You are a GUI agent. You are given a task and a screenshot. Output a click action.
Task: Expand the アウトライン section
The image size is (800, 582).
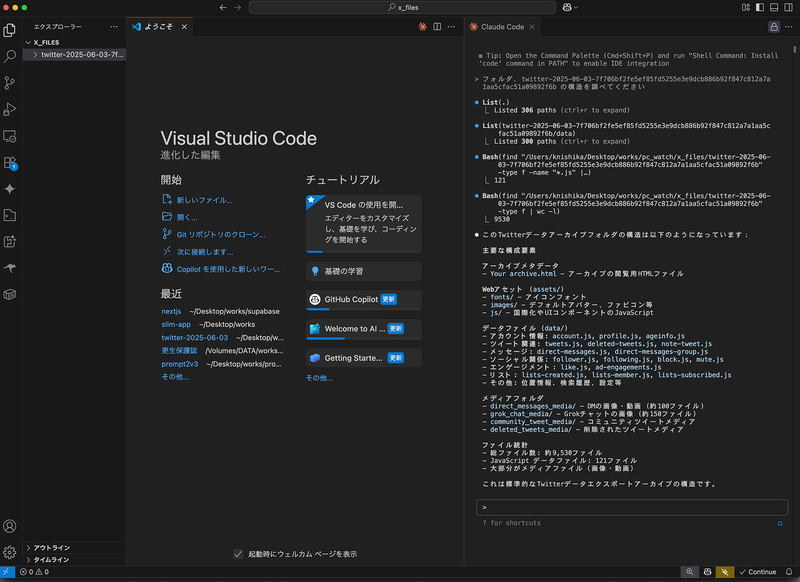[x=74, y=548]
